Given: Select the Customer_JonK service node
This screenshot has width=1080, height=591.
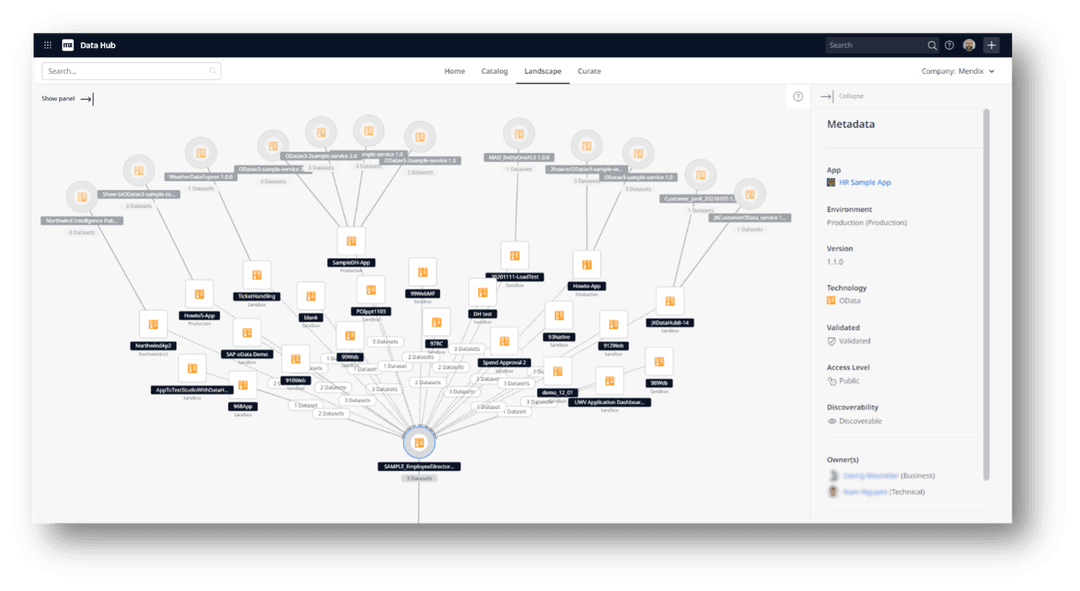Looking at the screenshot, I should pyautogui.click(x=700, y=176).
